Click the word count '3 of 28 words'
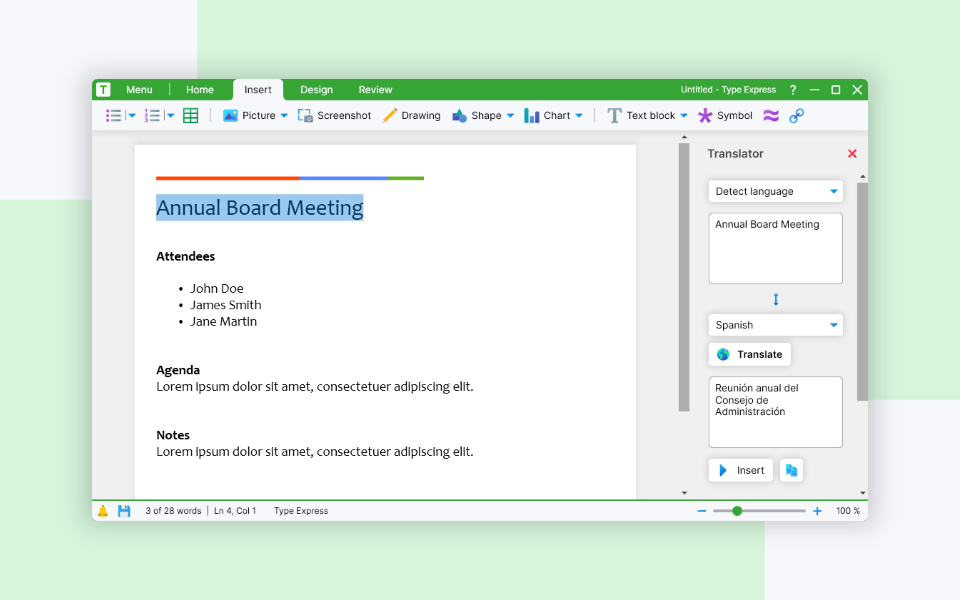 pyautogui.click(x=173, y=511)
